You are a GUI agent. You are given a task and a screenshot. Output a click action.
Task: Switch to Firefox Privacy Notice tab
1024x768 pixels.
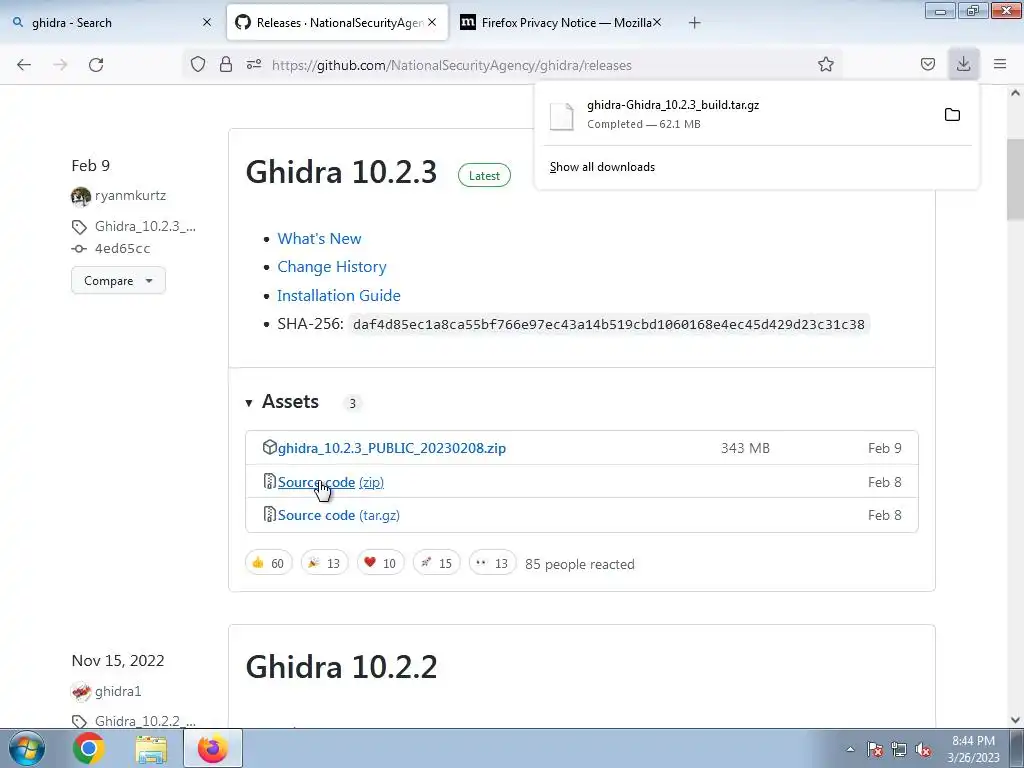click(561, 23)
